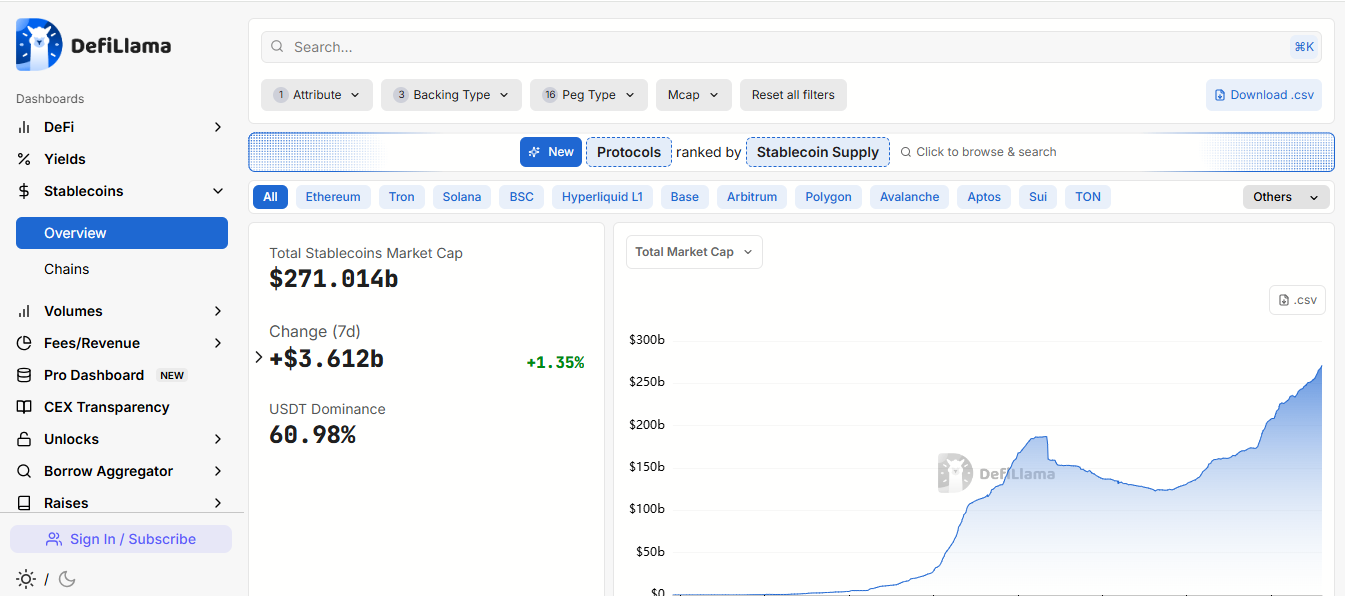
Task: Collapse the Stablecoins sidebar section
Action: point(218,191)
